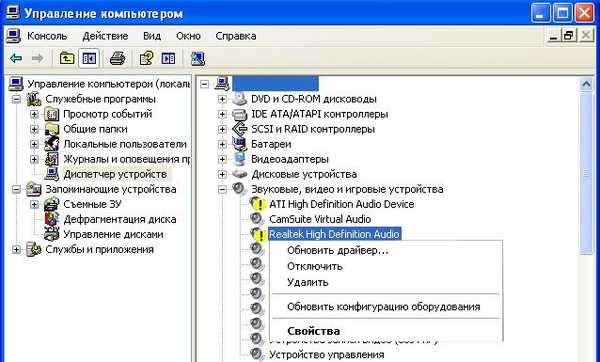This screenshot has width=600, height=362.
Task: Expand DVD и CD-ROM дисководы node
Action: point(222,99)
